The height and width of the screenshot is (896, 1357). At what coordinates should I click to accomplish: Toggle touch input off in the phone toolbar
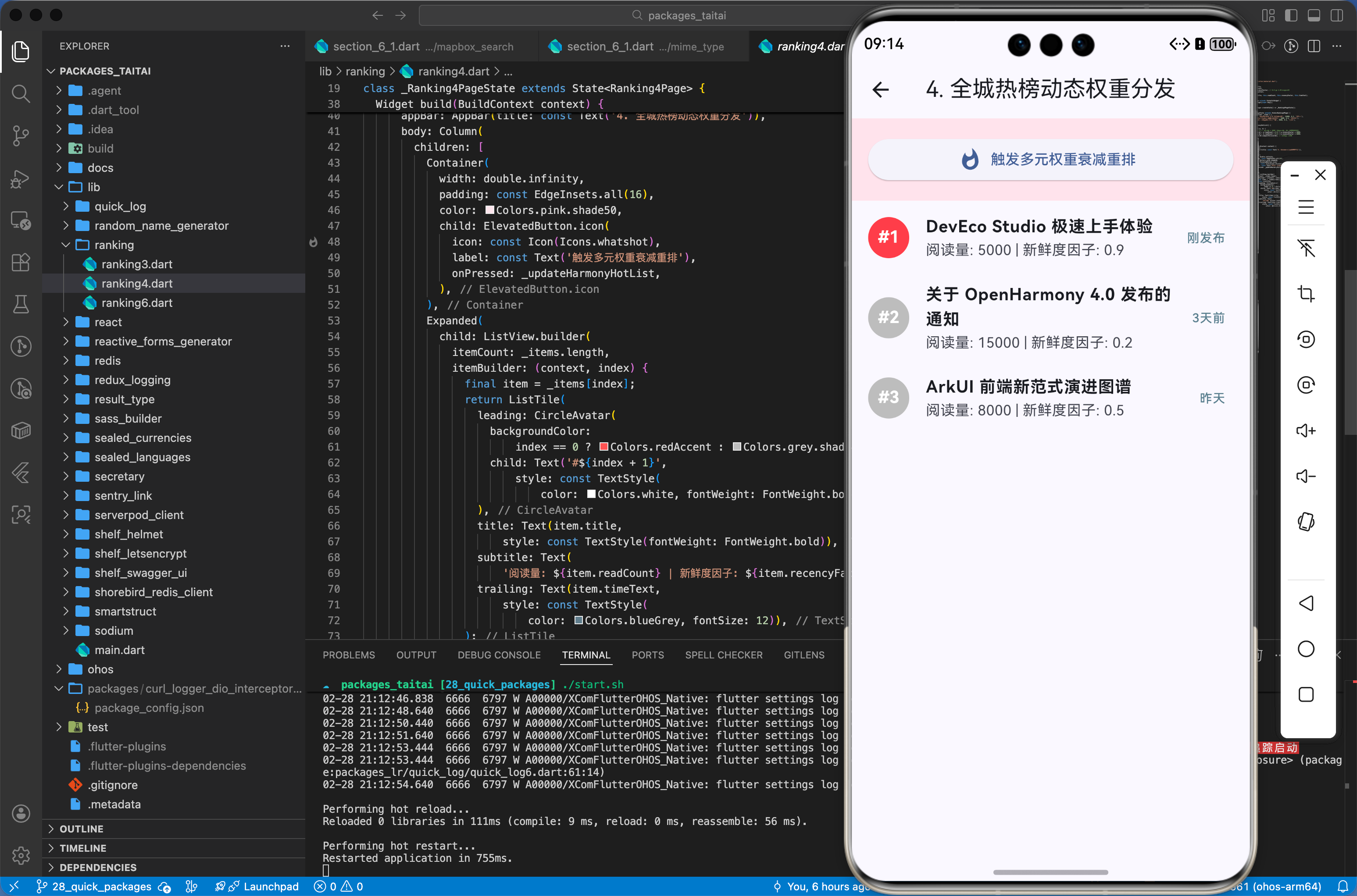[x=1306, y=248]
